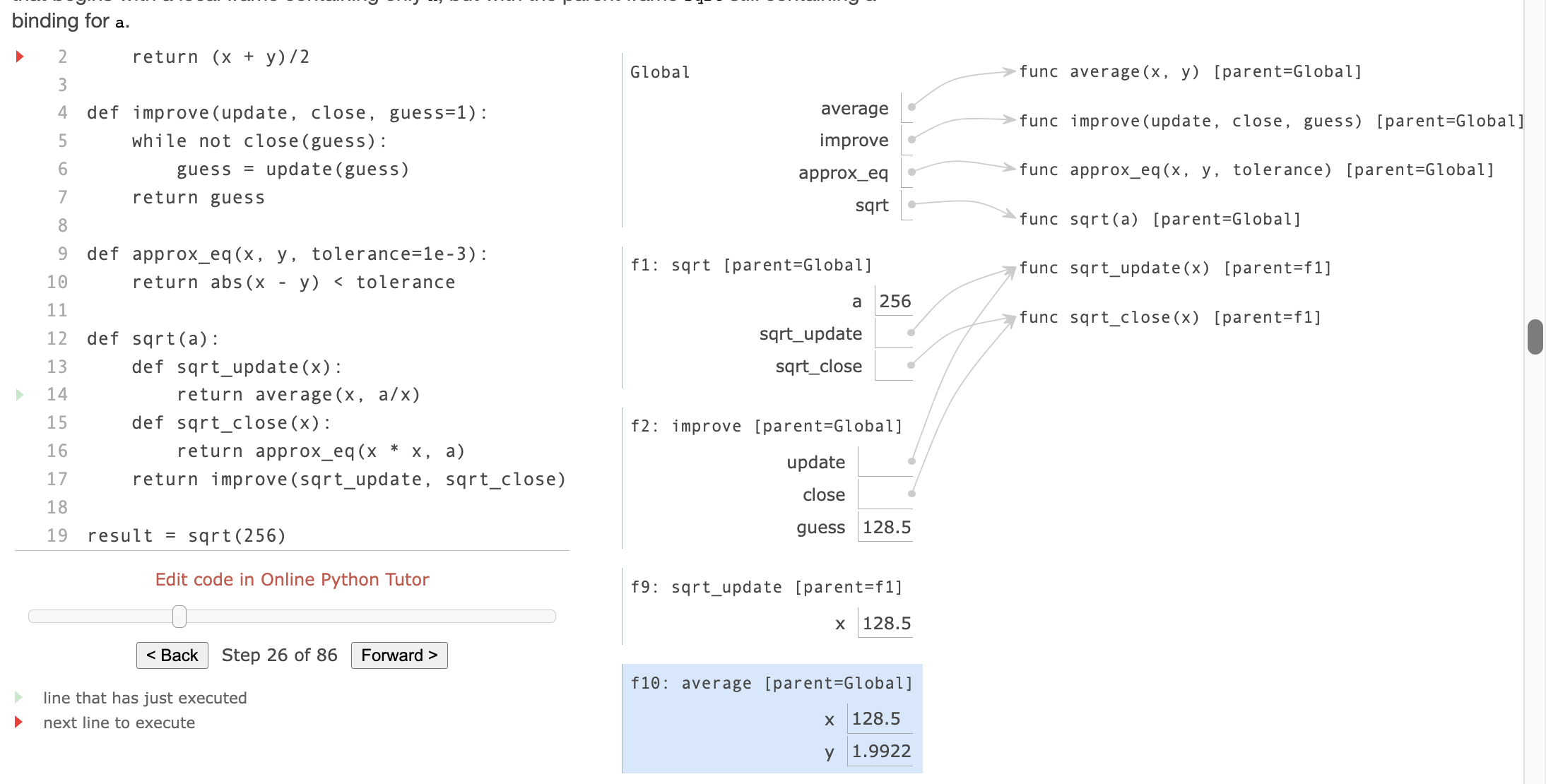Open Edit code in Online Python Tutor link
Image resolution: width=1546 pixels, height=784 pixels.
292,579
